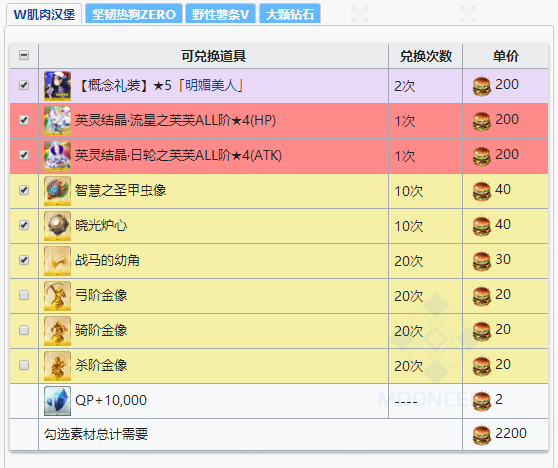Click the 骑阶金像 item name
This screenshot has width=558, height=468.
(x=101, y=330)
